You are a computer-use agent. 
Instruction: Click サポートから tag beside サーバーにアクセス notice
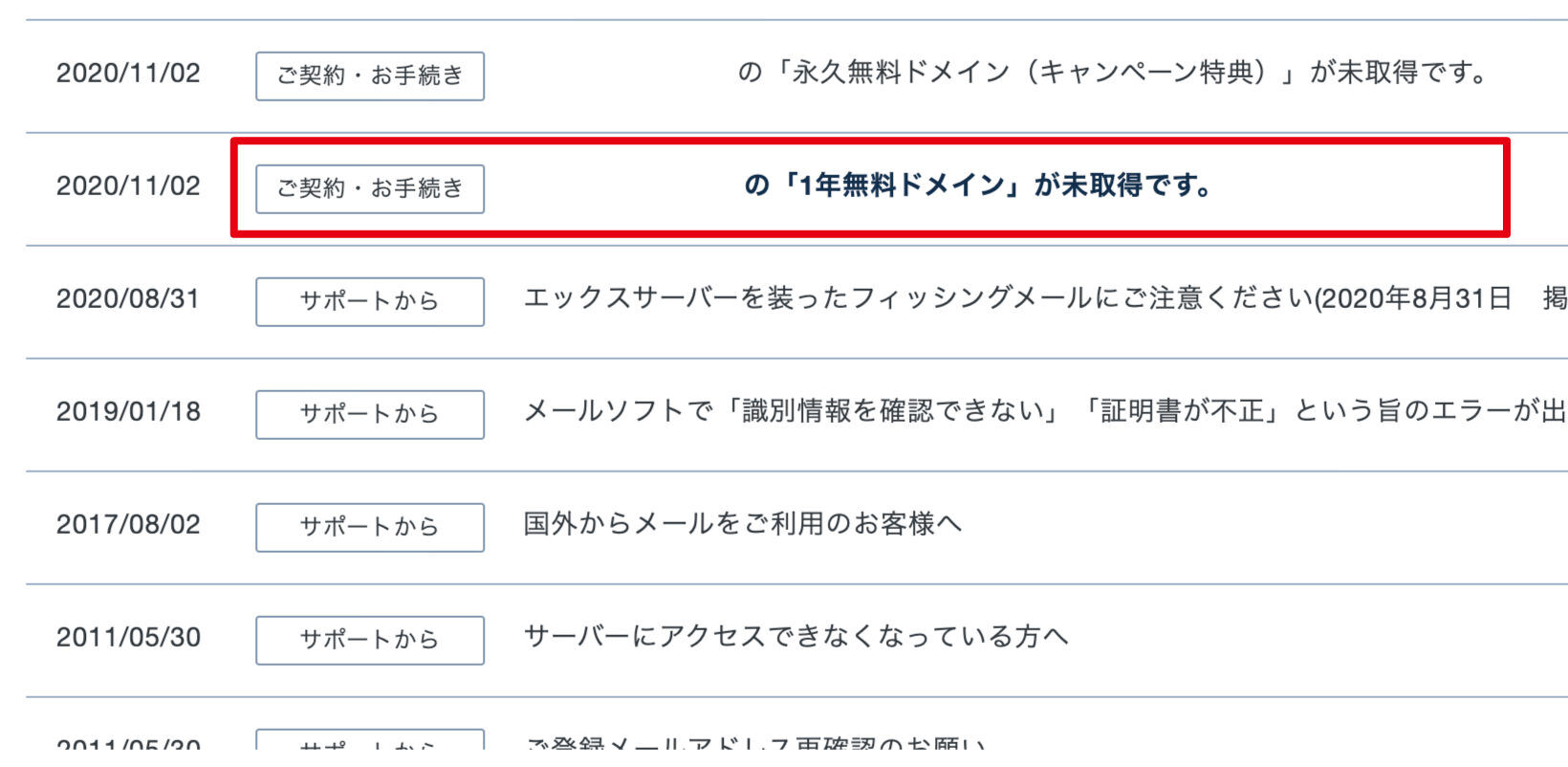point(370,640)
